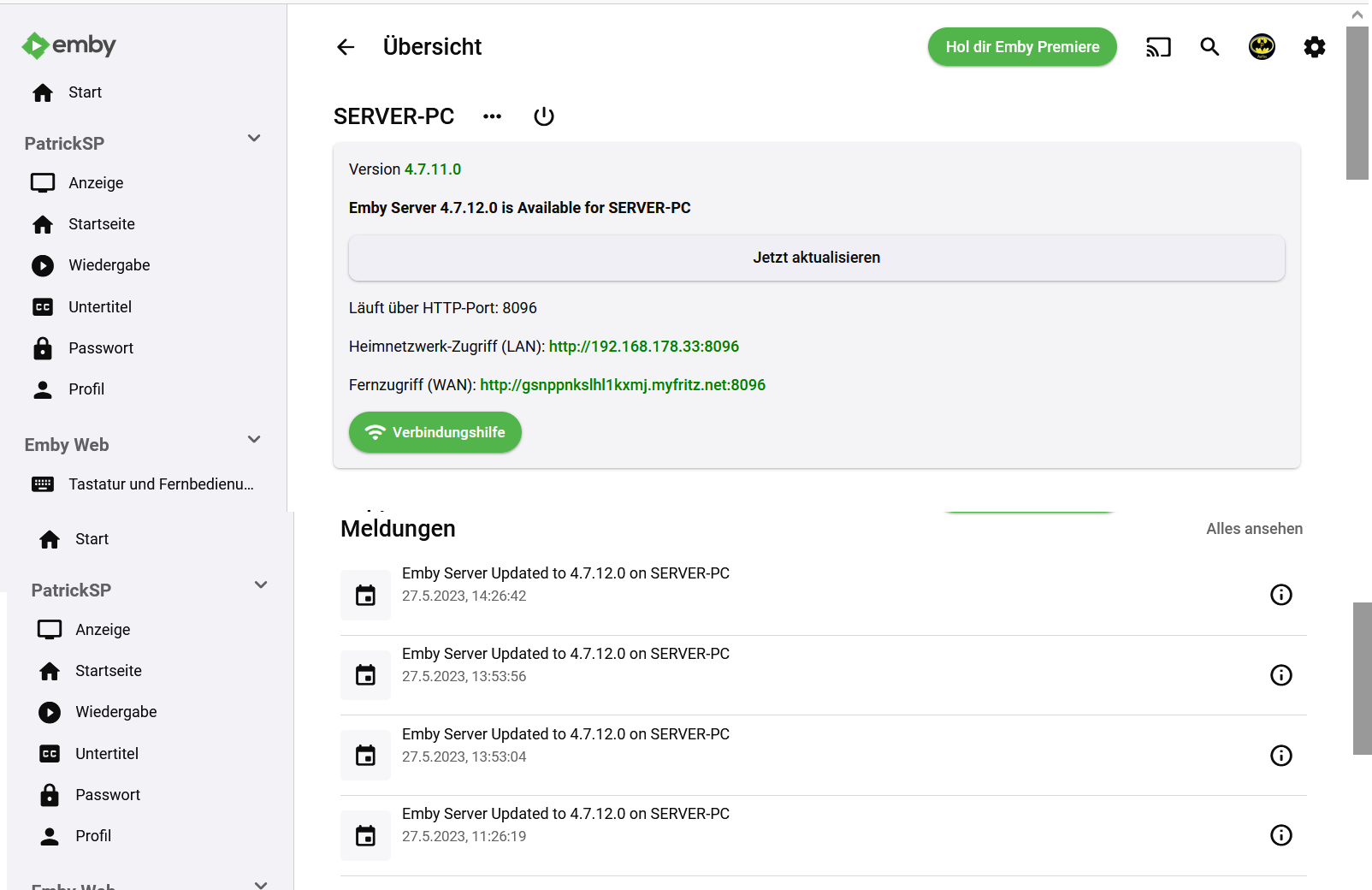Click the CC icon for Untertitel in the upper sidebar
Viewport: 1372px width, 890px height.
click(x=43, y=307)
